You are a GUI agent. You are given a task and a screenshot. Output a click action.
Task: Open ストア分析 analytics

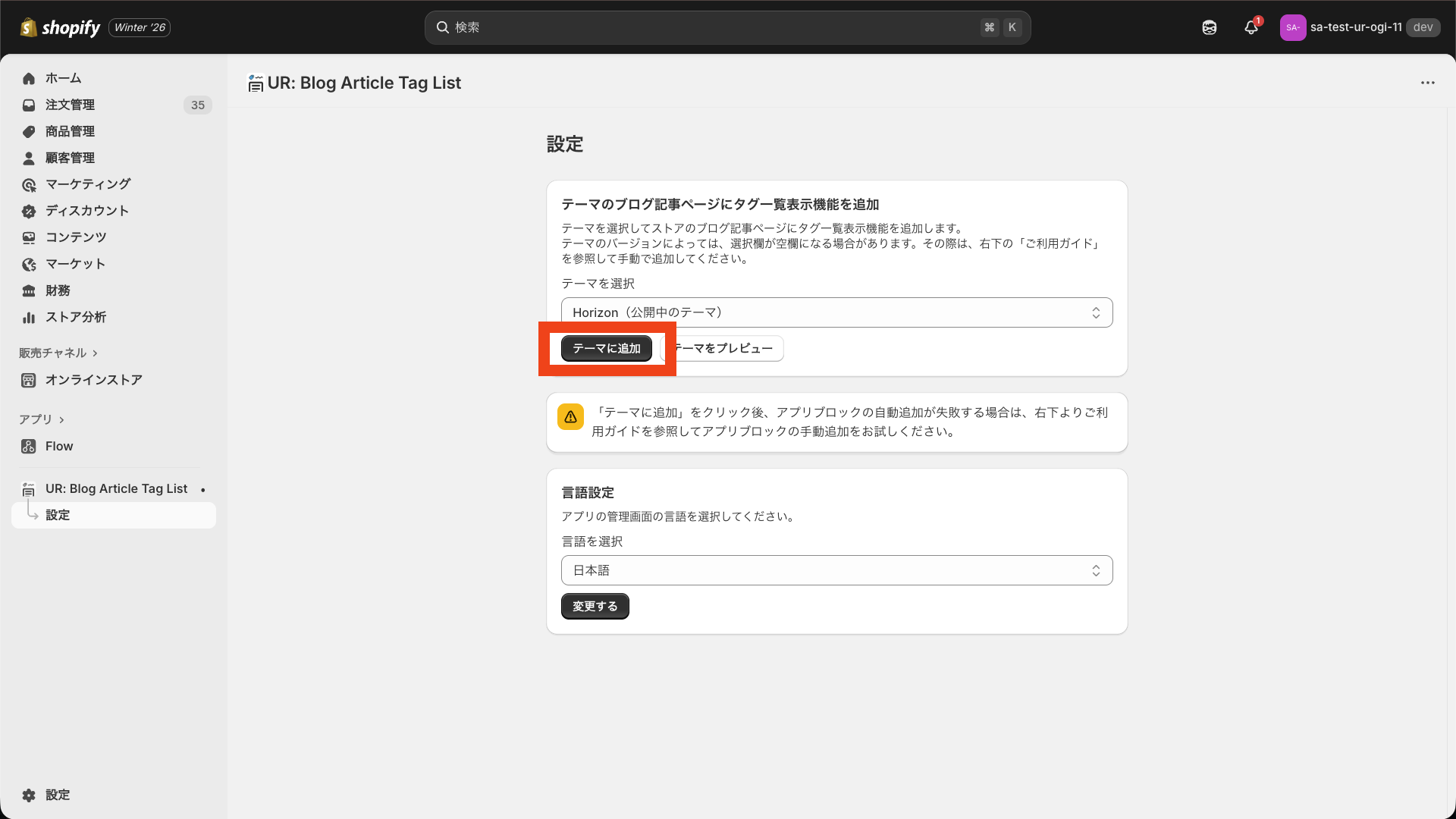pos(74,317)
